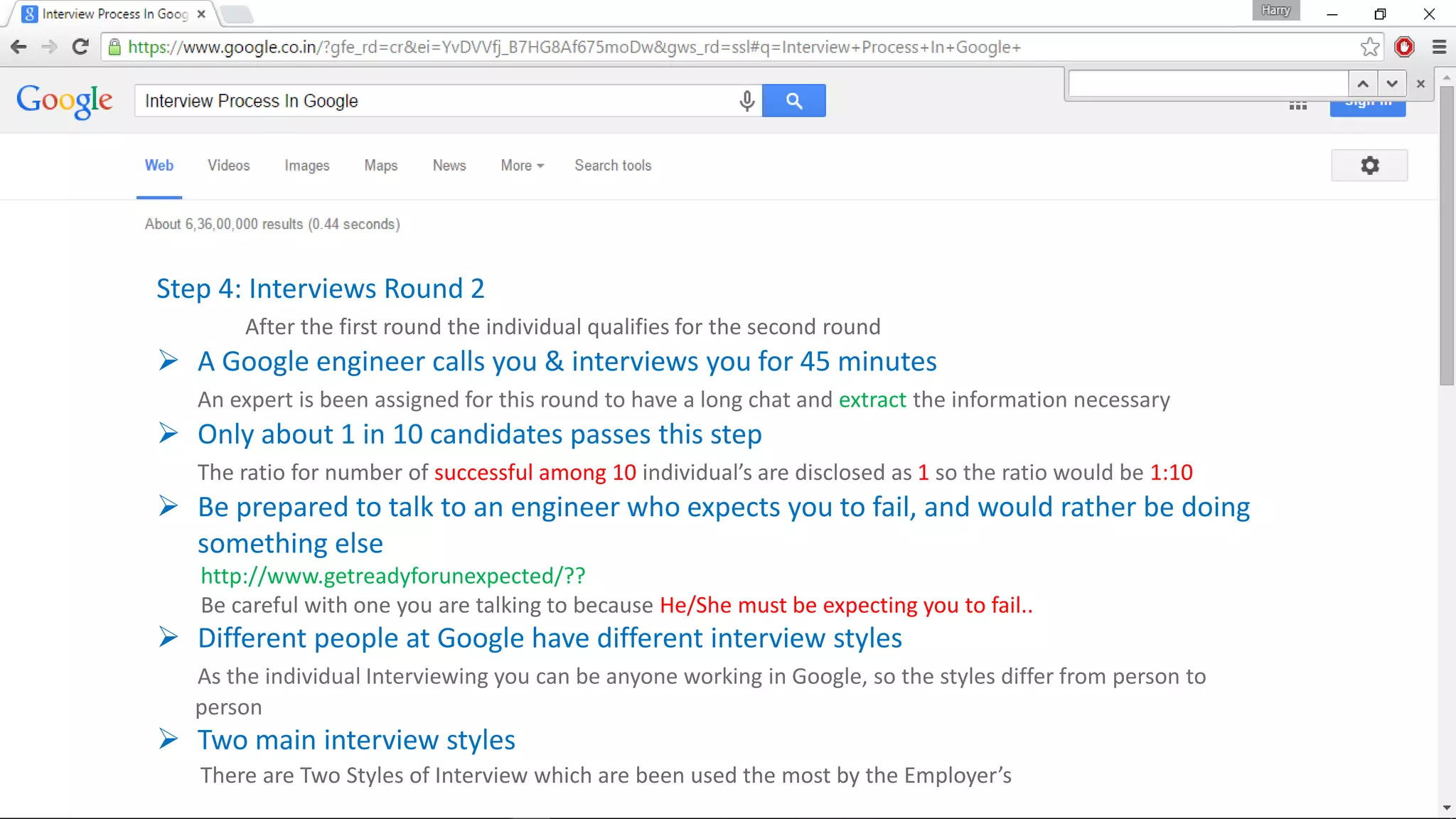The width and height of the screenshot is (1456, 819).
Task: Click the find-in-page text field
Action: (x=1209, y=84)
